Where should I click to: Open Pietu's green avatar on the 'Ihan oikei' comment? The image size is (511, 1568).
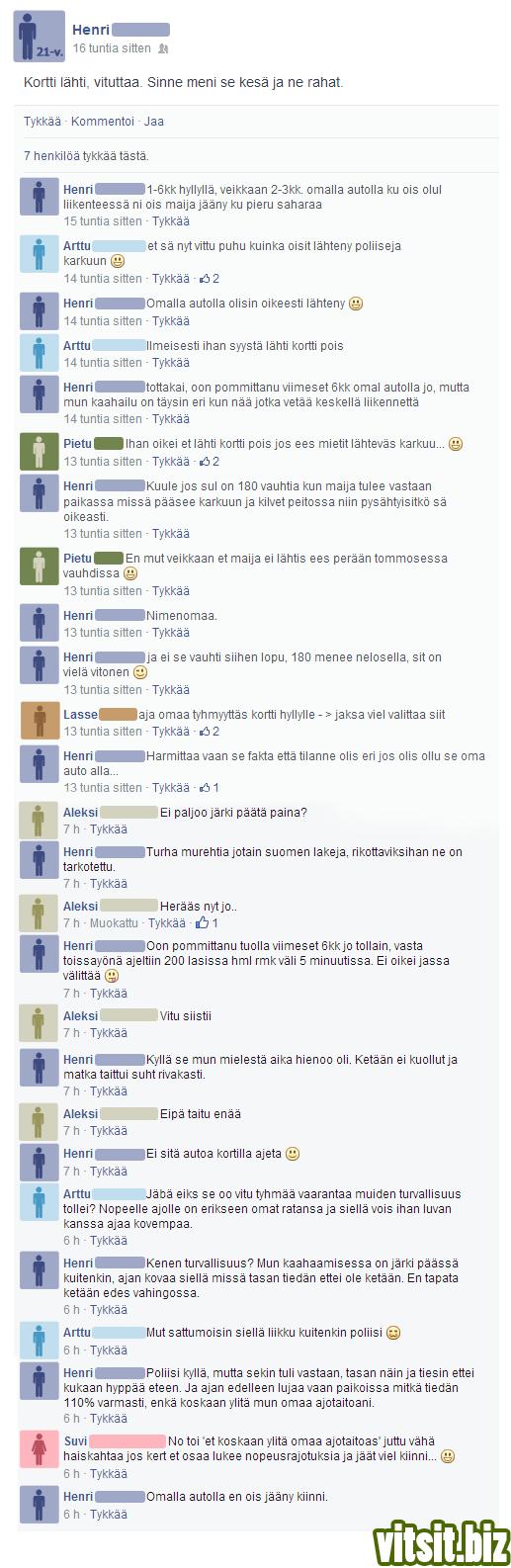pyautogui.click(x=39, y=451)
